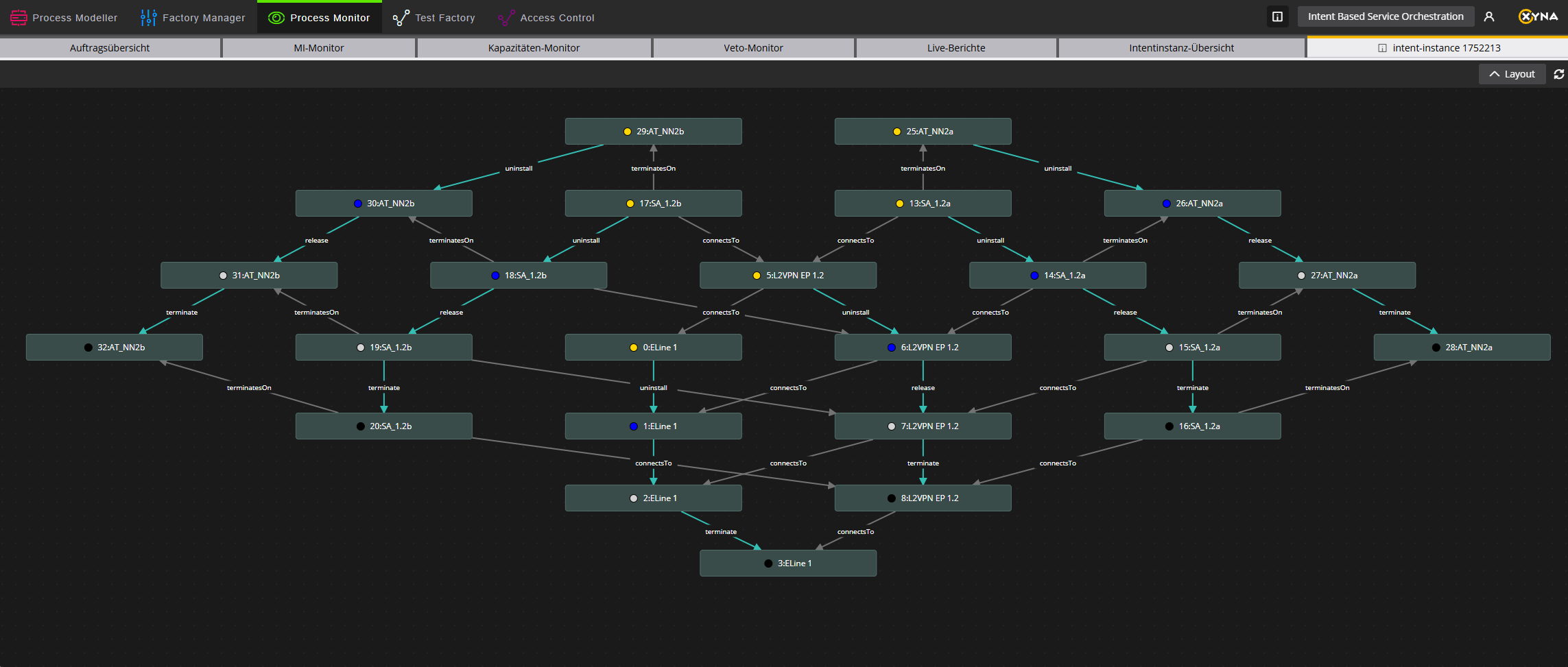Click the blue status dot on 18:SA_1.2b
The image size is (1568, 667).
(495, 276)
